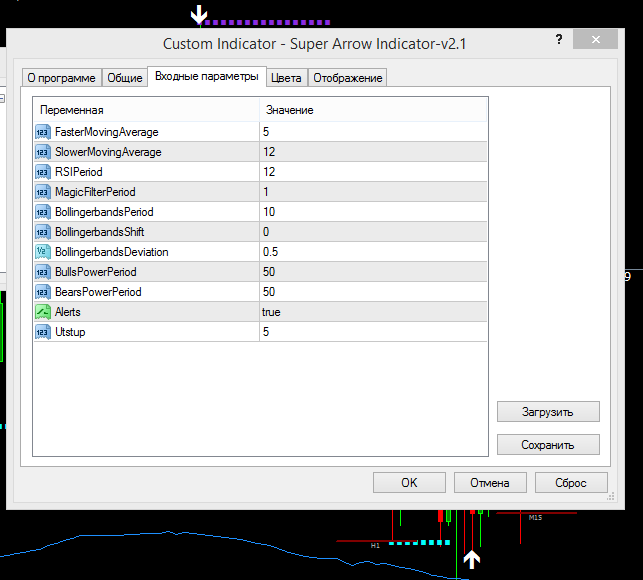Click the integer icon beside BullsPowerPeriod

pos(43,272)
